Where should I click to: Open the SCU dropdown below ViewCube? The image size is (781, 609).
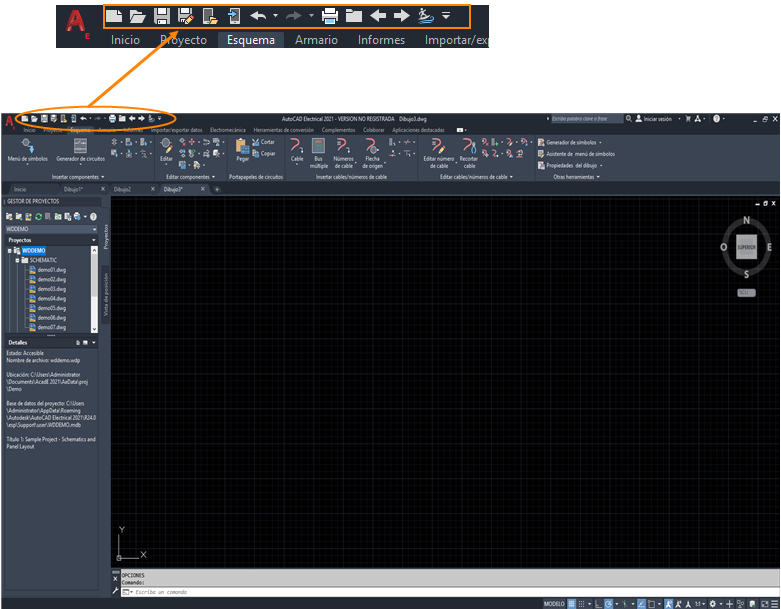[x=746, y=293]
